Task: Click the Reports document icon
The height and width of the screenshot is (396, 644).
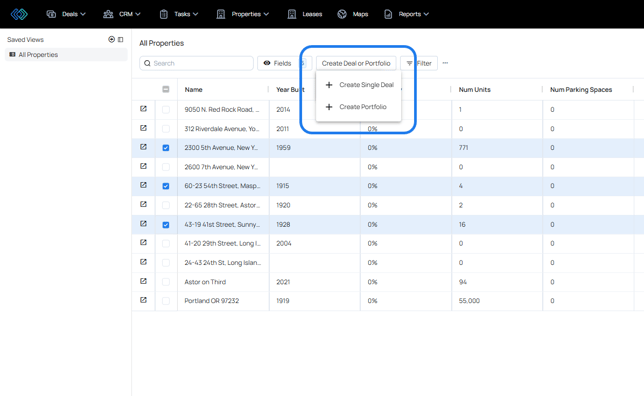Action: 388,14
